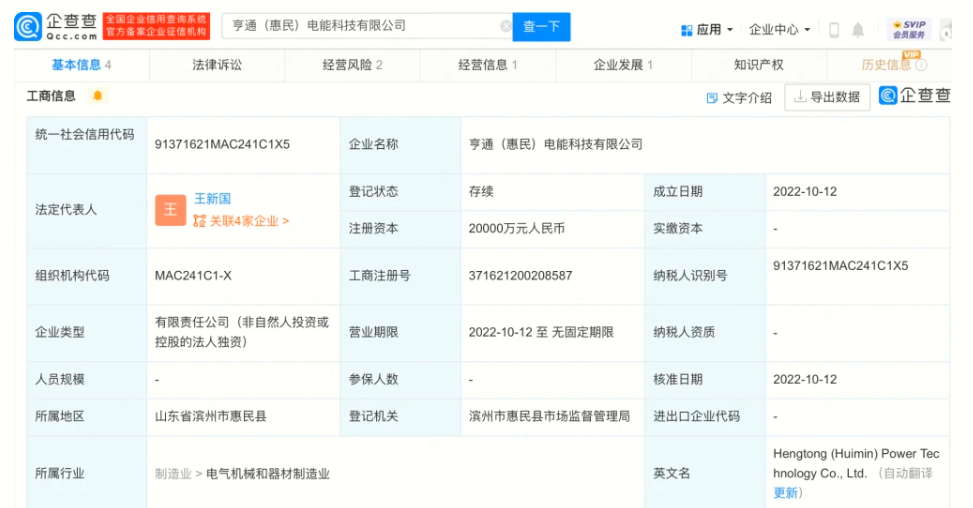The image size is (973, 508).
Task: Switch to the 法律诉讼 tab
Action: pos(217,65)
